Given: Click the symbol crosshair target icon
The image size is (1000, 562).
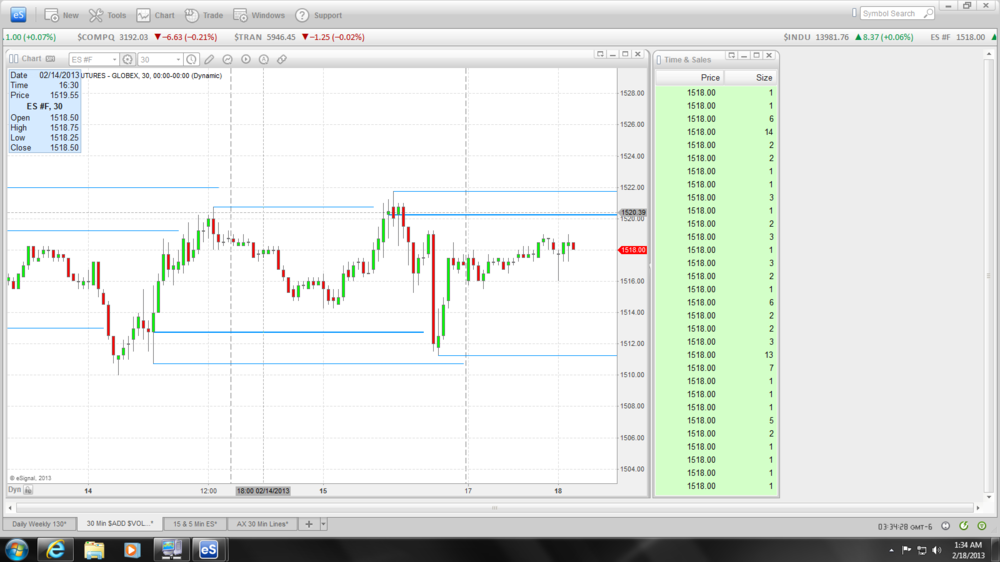Looking at the screenshot, I should (x=128, y=59).
